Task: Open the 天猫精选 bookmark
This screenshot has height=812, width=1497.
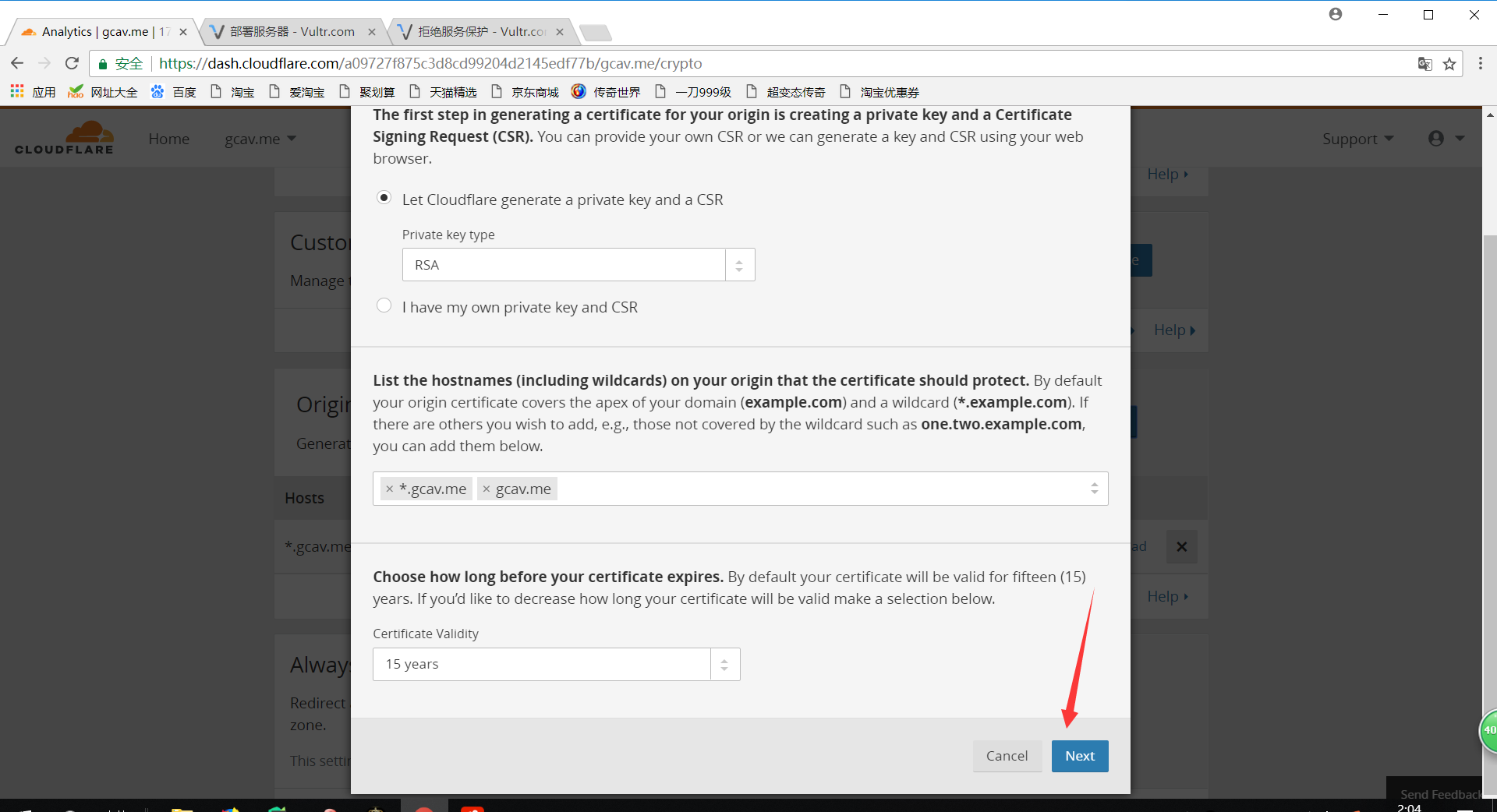Action: (x=442, y=92)
